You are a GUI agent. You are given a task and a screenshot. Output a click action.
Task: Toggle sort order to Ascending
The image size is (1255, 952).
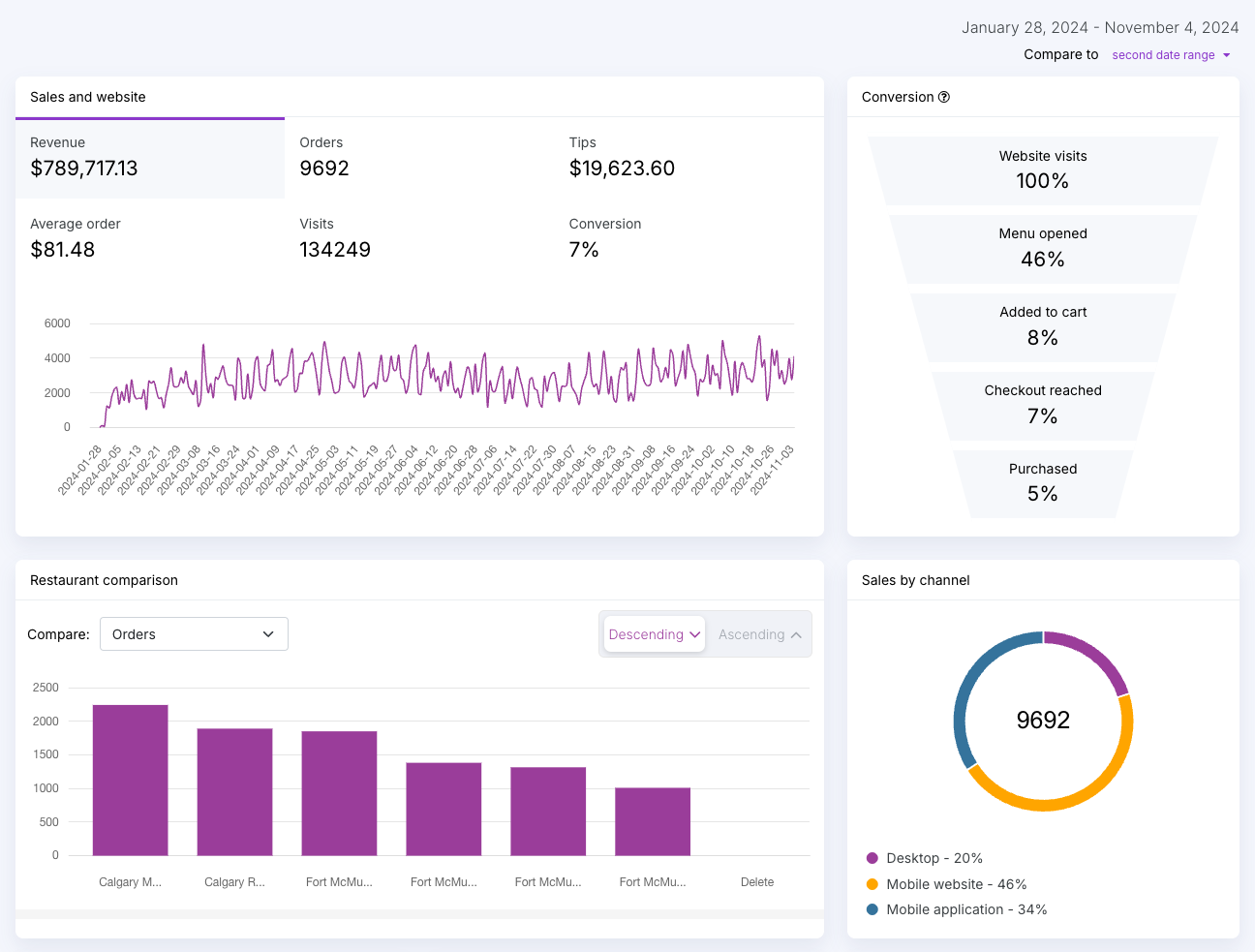coord(759,634)
